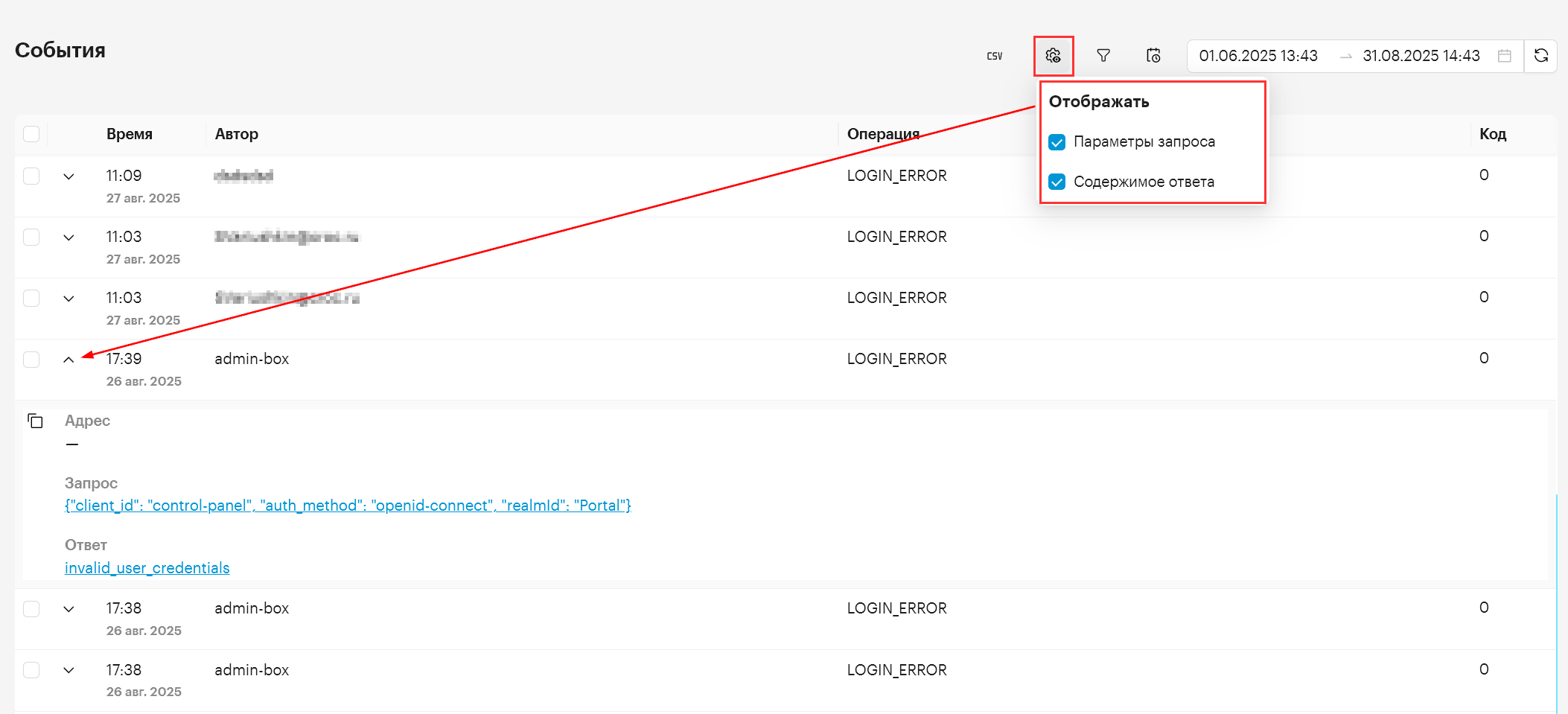Select checkbox of 17:39 admin-box event
The height and width of the screenshot is (714, 1568).
tap(31, 360)
